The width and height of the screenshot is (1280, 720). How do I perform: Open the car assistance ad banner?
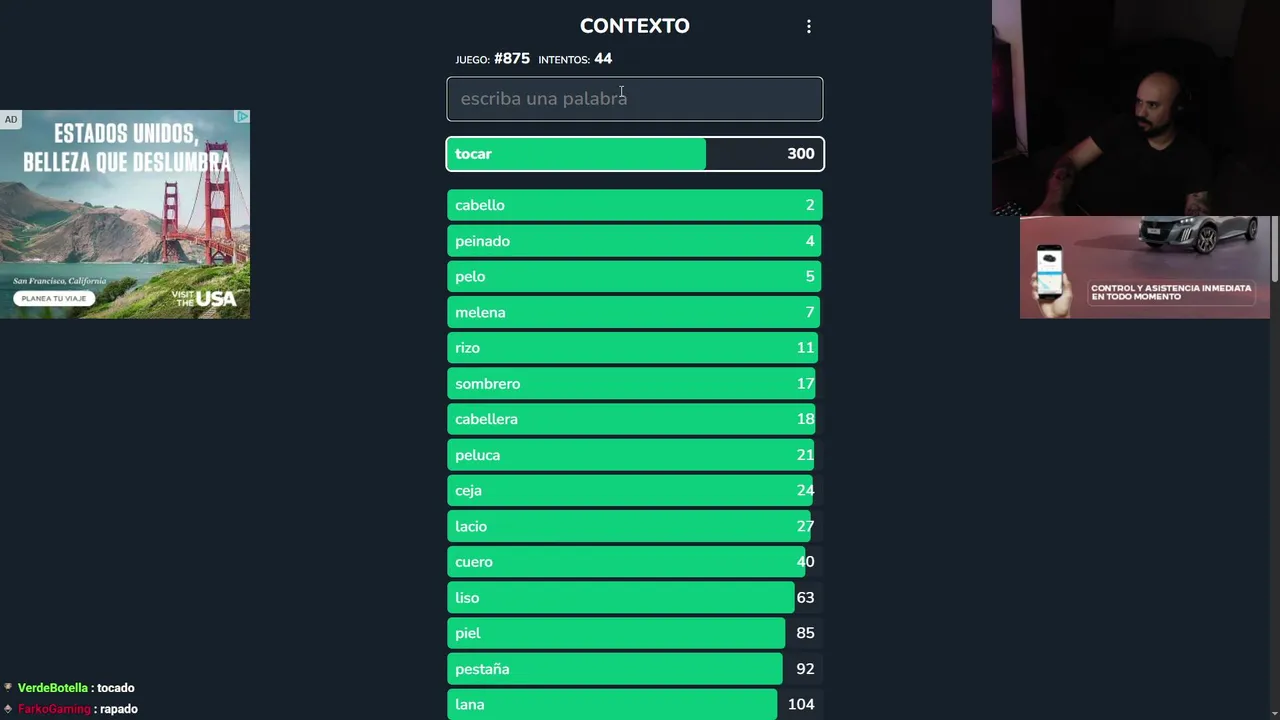[x=1144, y=267]
